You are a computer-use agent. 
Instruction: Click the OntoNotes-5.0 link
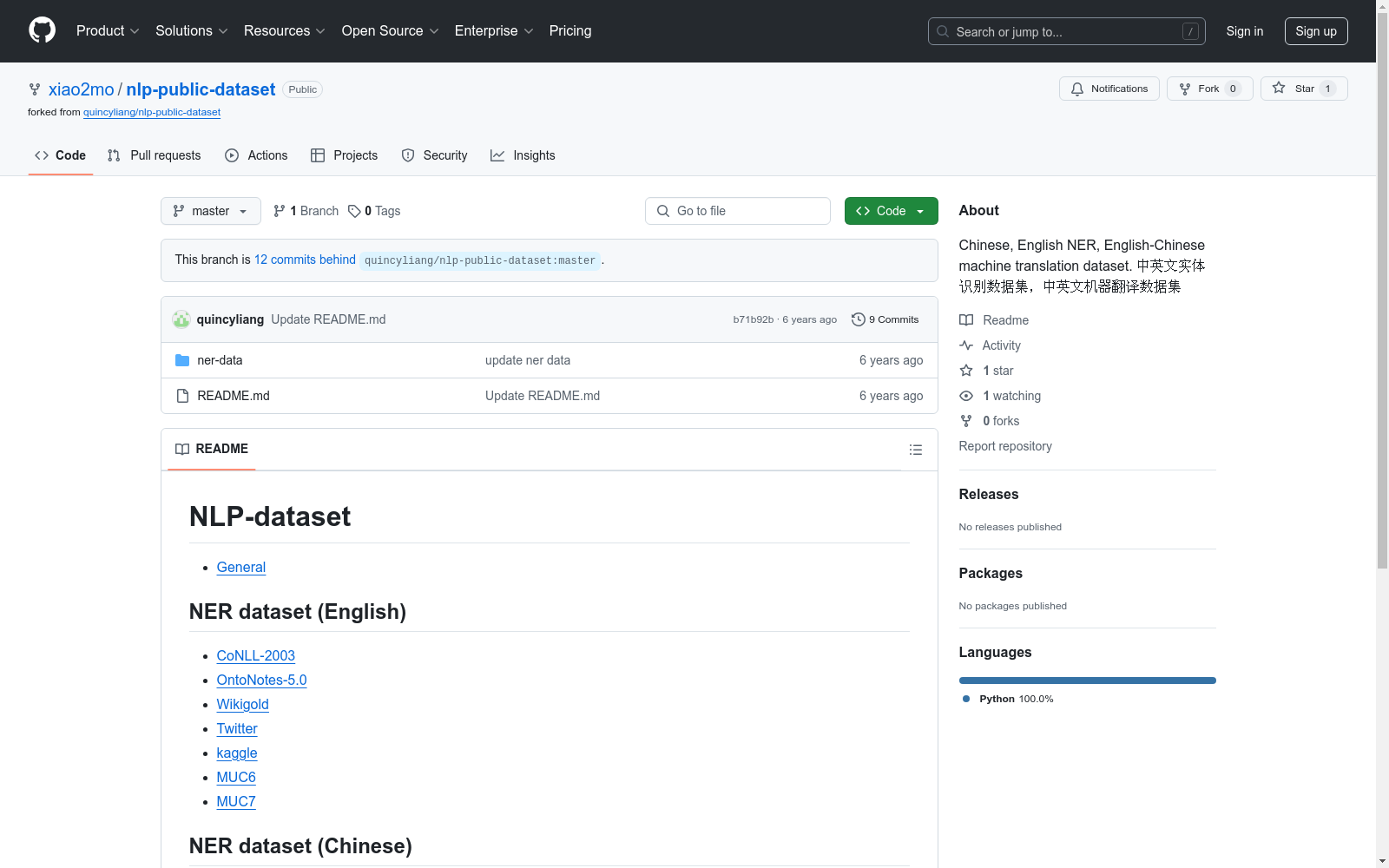coord(262,680)
